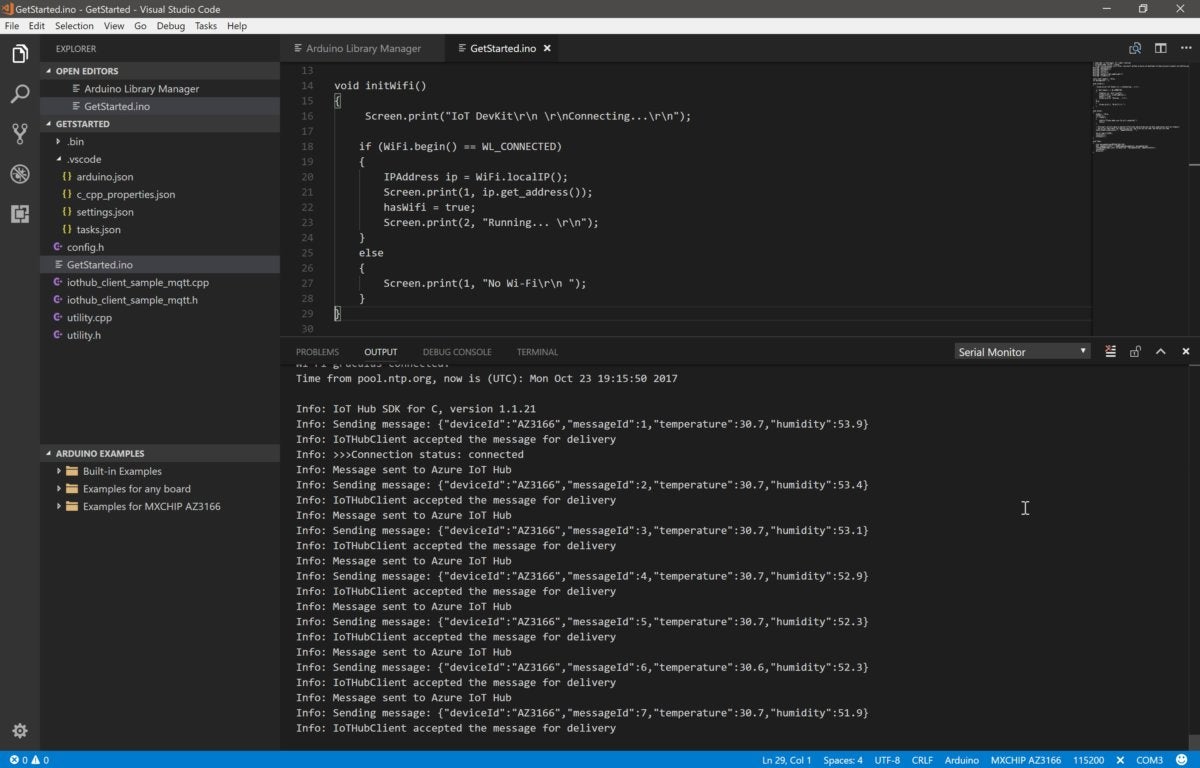The width and height of the screenshot is (1200, 768).
Task: Close the output panel
Action: pyautogui.click(x=1186, y=352)
